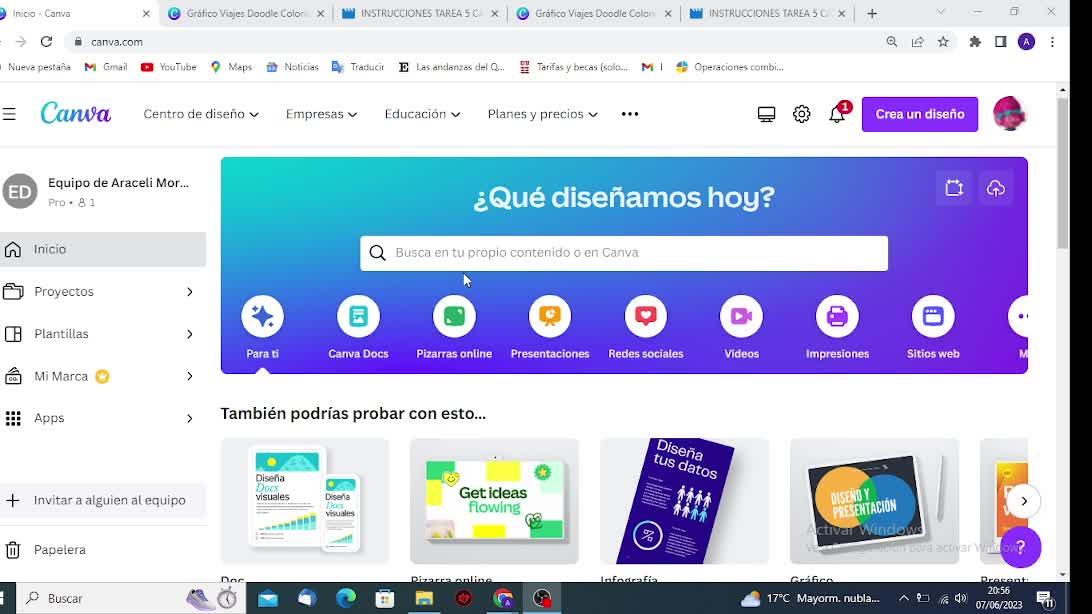This screenshot has width=1092, height=614.
Task: Open the Diseña tus datos infographic thumbnail
Action: [685, 501]
